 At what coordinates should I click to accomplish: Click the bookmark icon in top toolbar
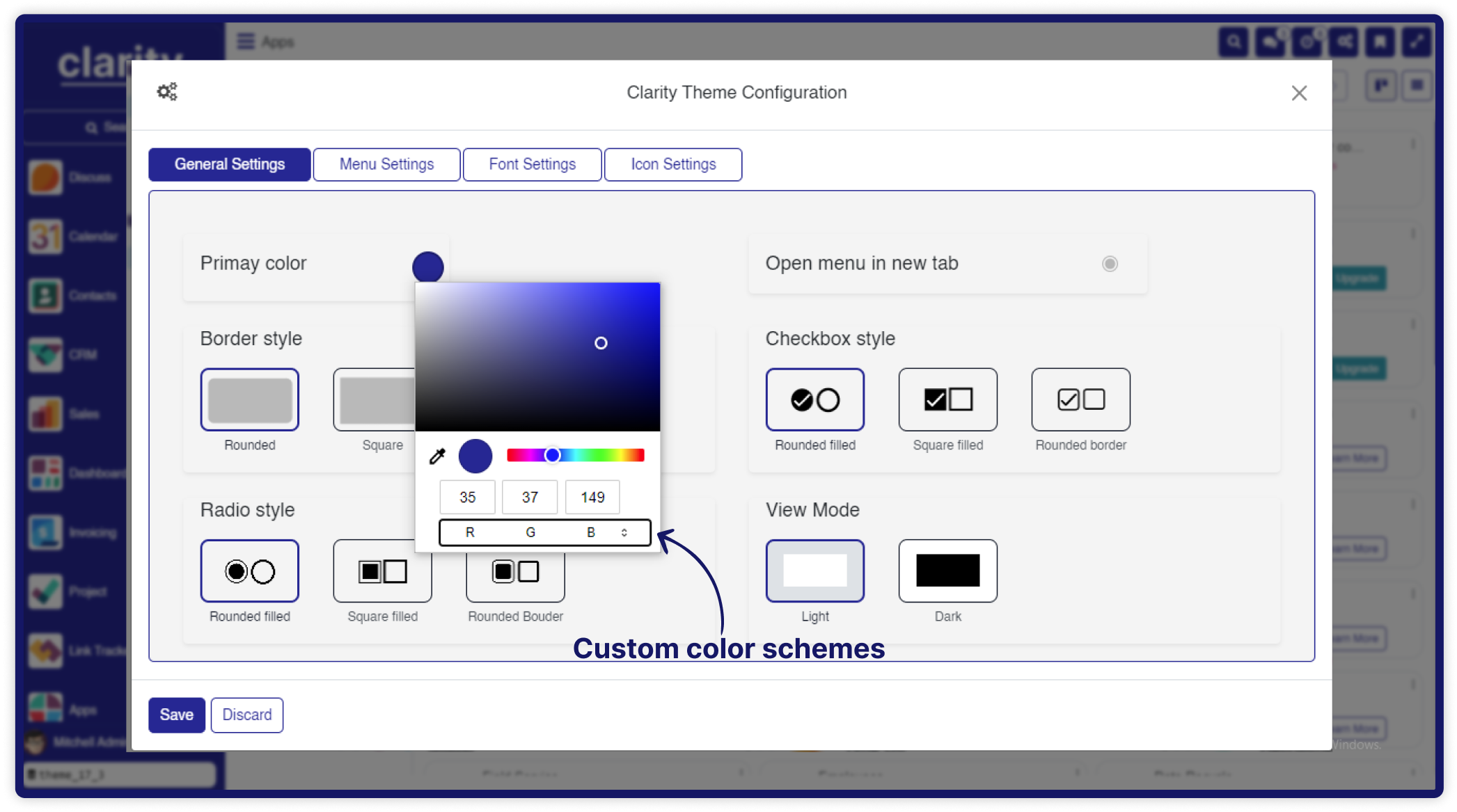tap(1380, 42)
